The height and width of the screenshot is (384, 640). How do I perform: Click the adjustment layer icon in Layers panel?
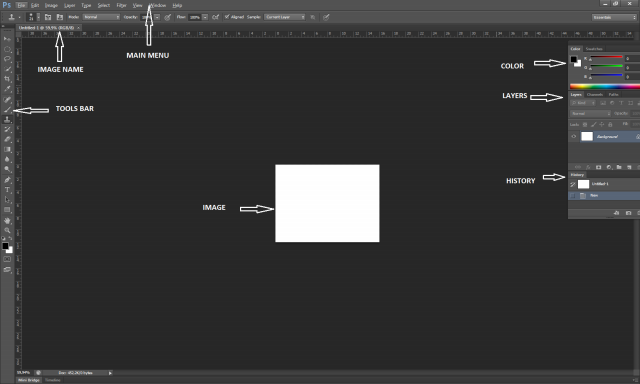609,167
